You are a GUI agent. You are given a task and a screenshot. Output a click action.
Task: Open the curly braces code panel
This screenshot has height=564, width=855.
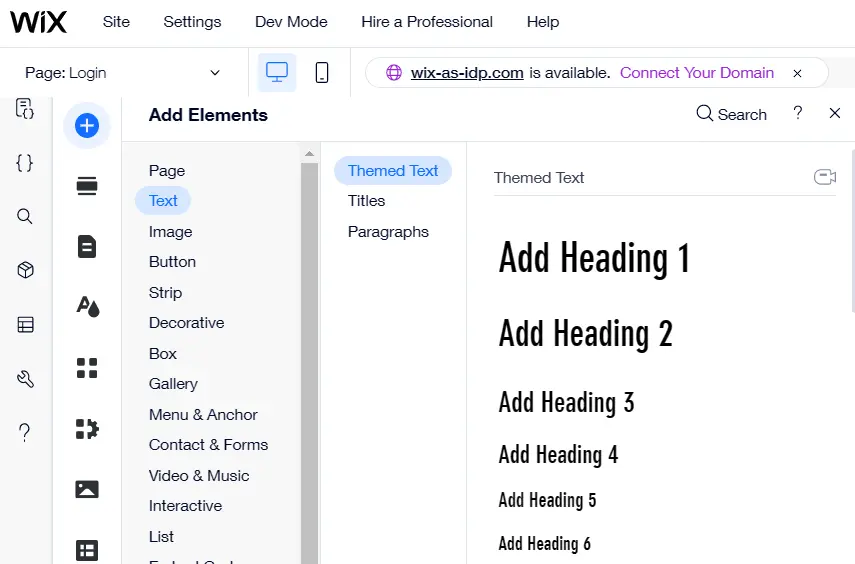pyautogui.click(x=25, y=163)
